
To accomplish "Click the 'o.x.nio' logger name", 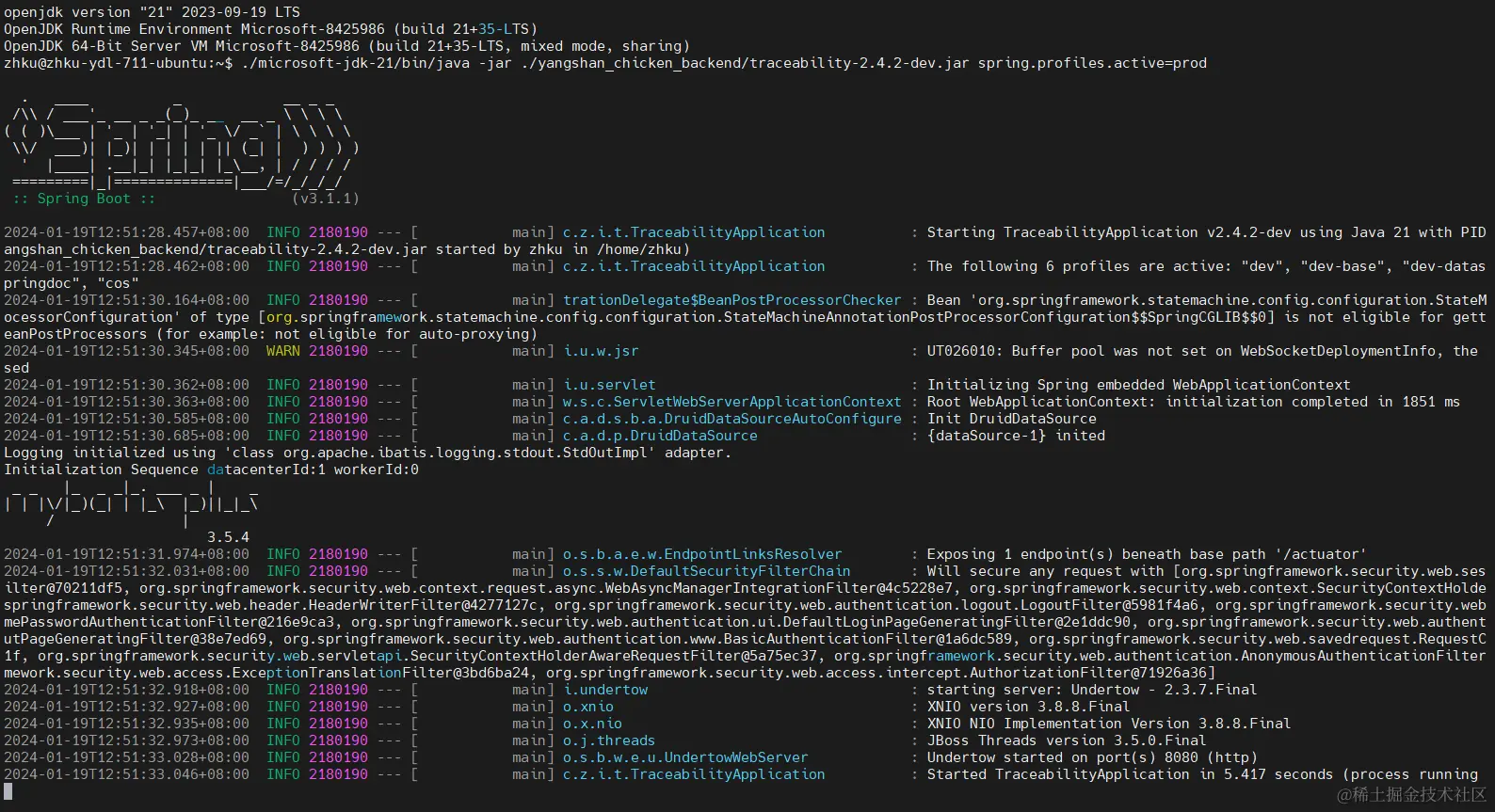I will [x=592, y=724].
